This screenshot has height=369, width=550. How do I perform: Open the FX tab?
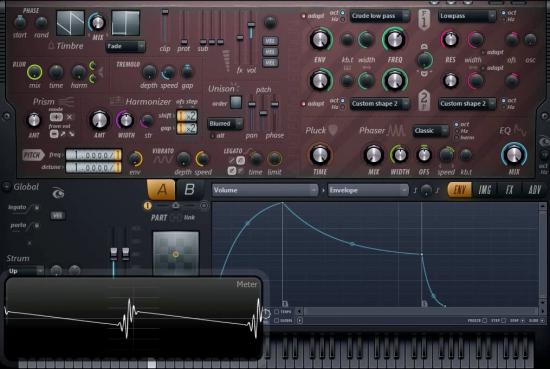coord(509,190)
